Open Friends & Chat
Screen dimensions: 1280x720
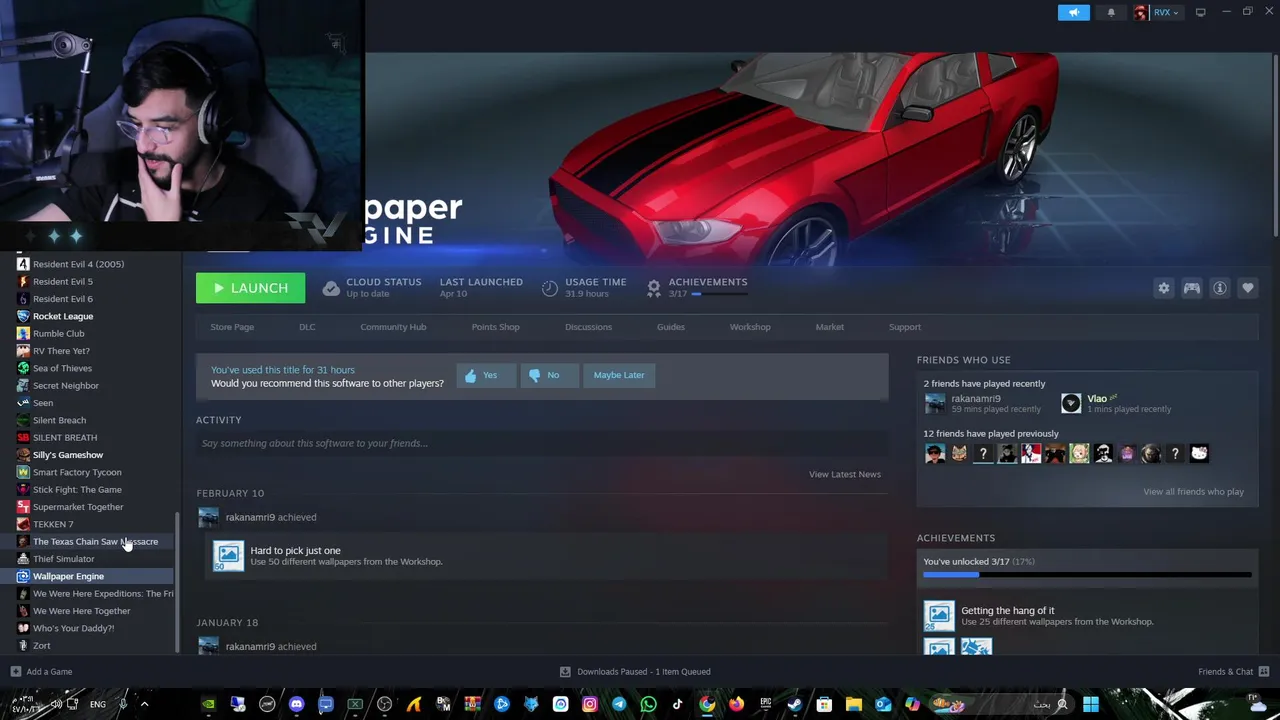coord(1233,672)
